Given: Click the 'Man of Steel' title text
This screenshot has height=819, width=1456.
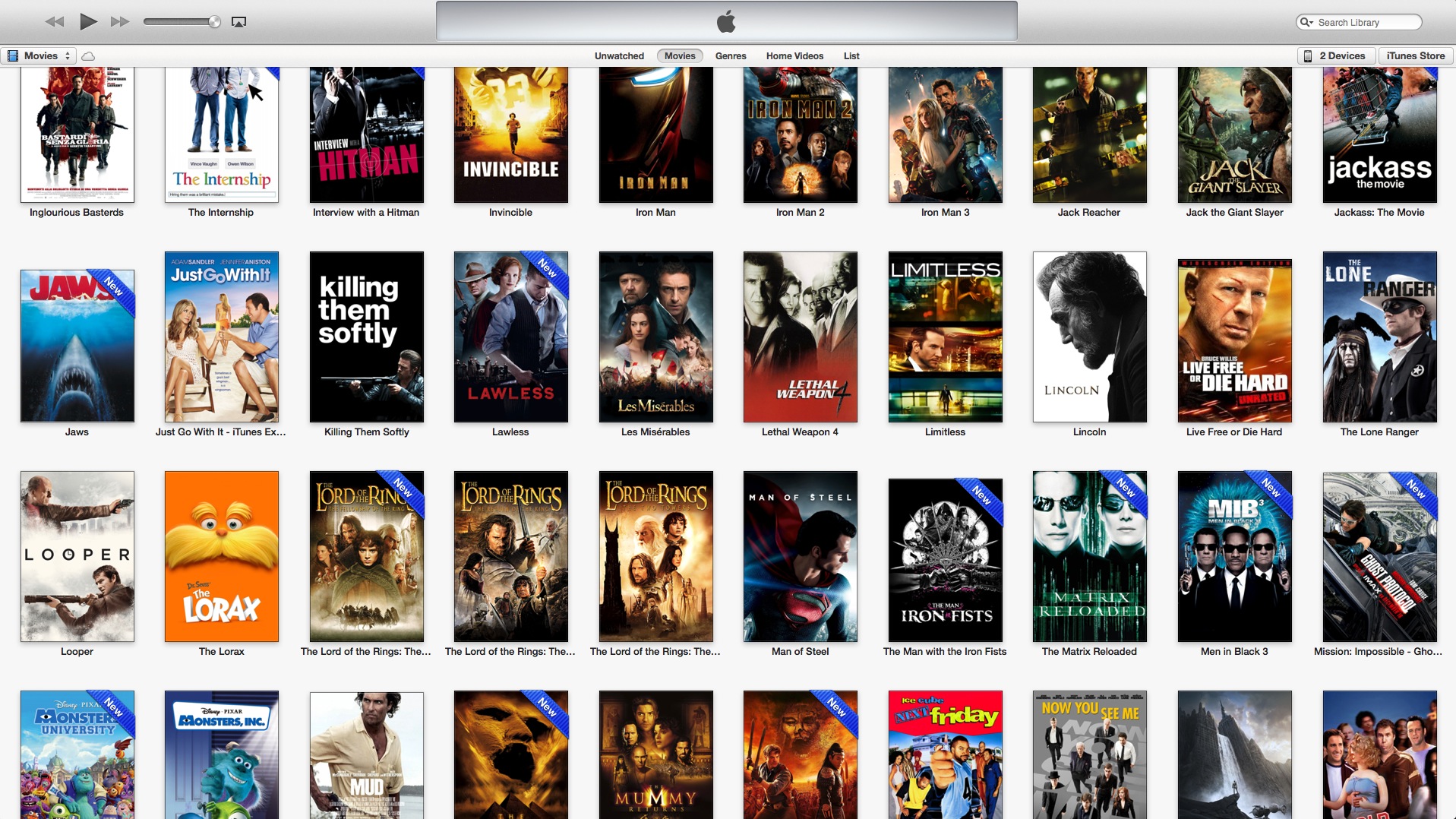Looking at the screenshot, I should [800, 651].
